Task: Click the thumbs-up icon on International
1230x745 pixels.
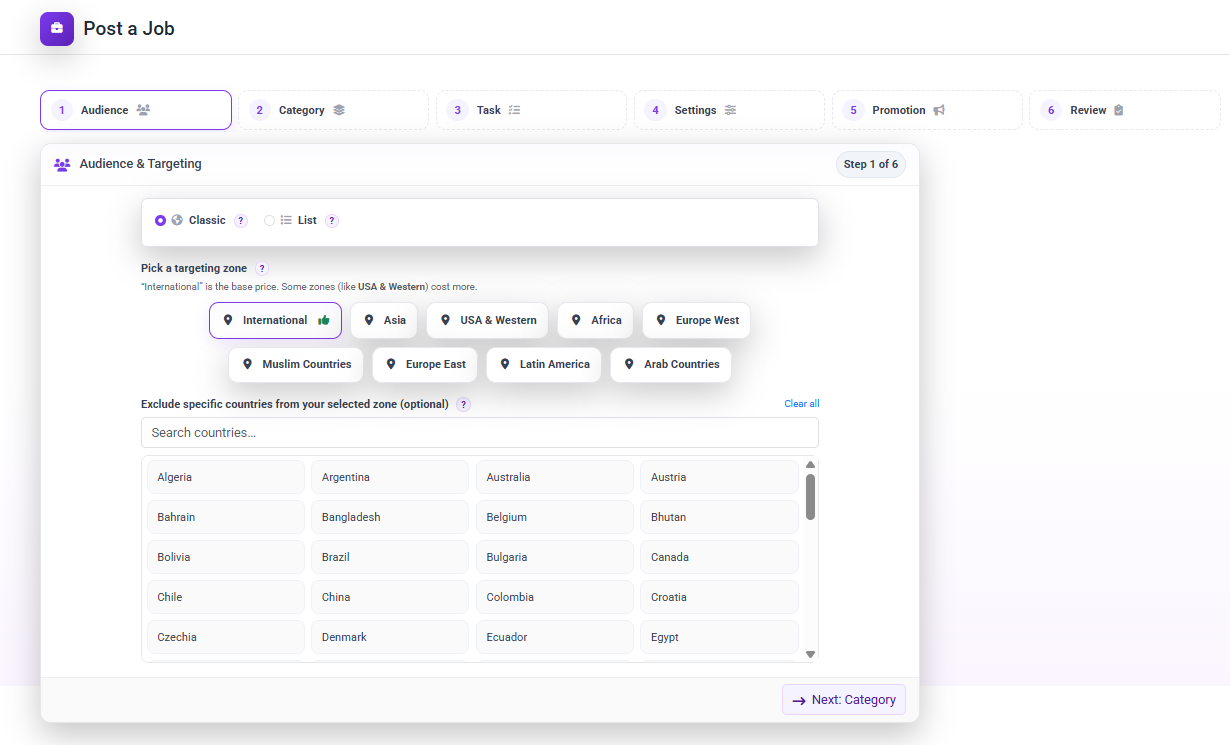Action: click(x=323, y=320)
